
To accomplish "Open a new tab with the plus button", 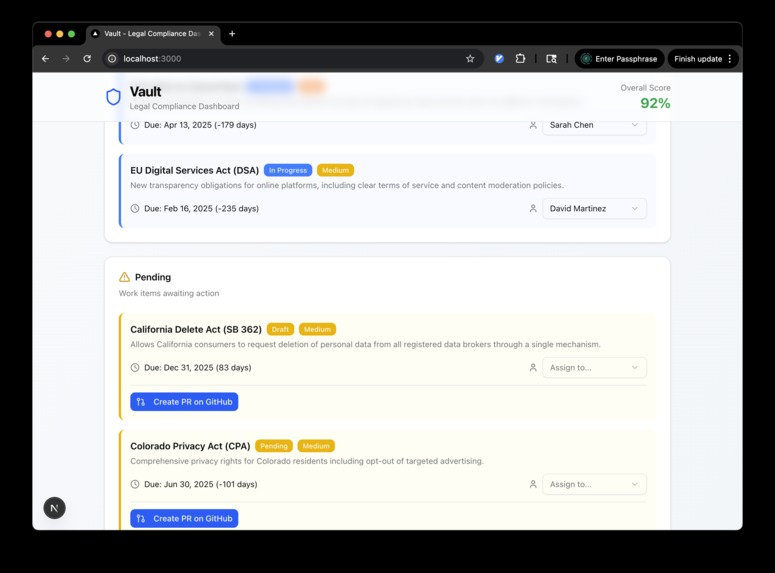I will [x=232, y=34].
